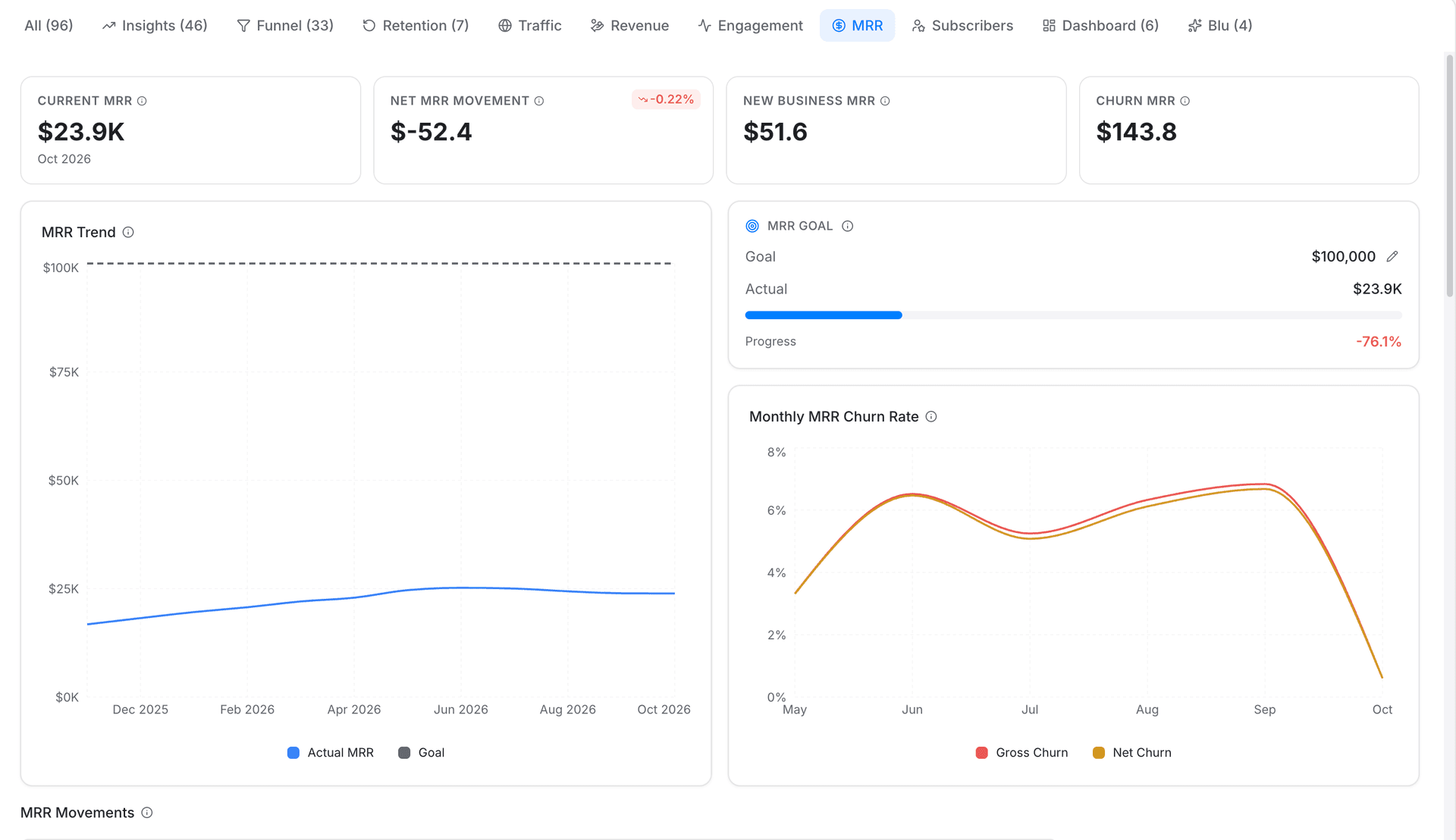
Task: Click the info icon next to MRR Trend
Action: [128, 232]
